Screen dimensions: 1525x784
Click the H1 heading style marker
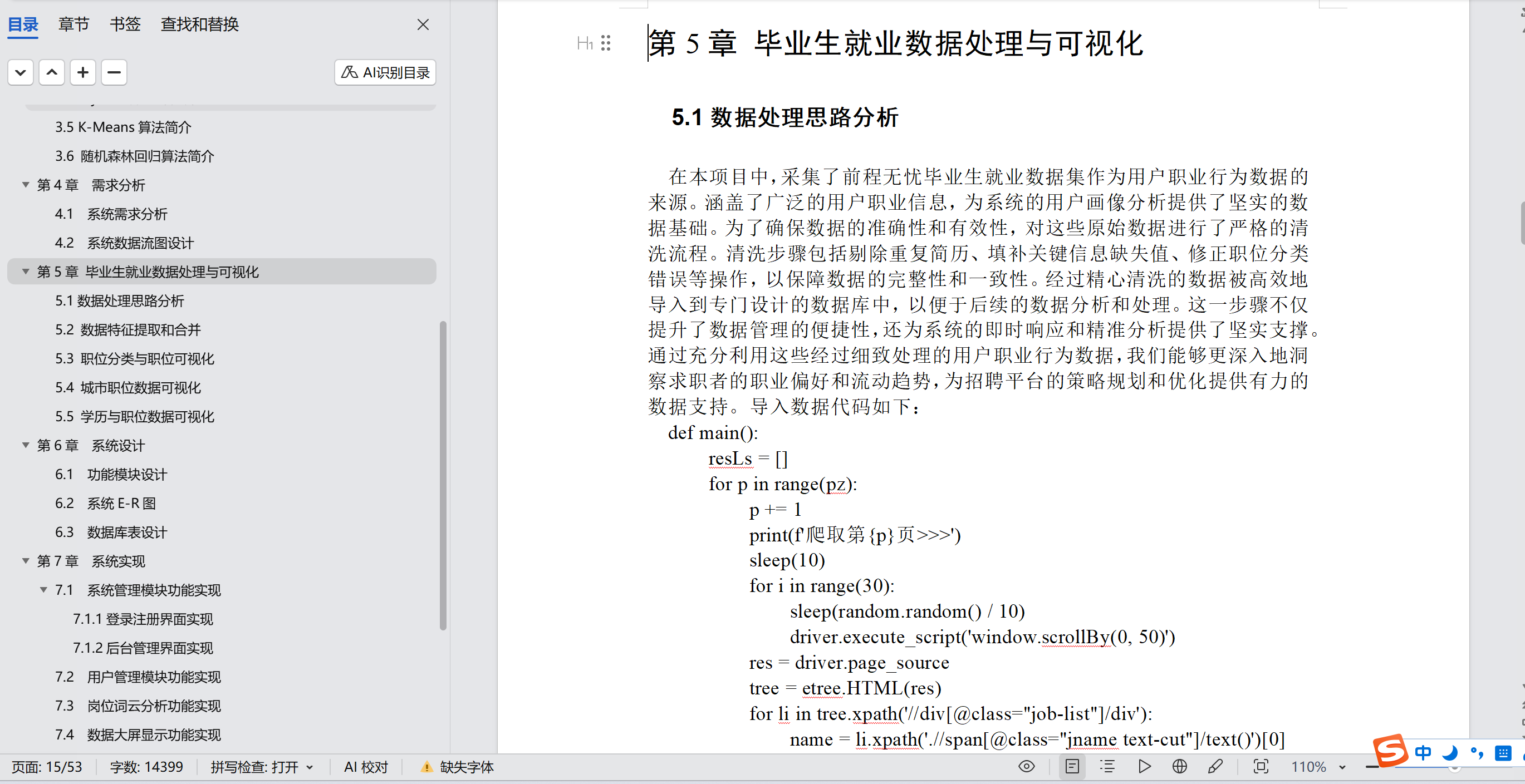coord(585,43)
